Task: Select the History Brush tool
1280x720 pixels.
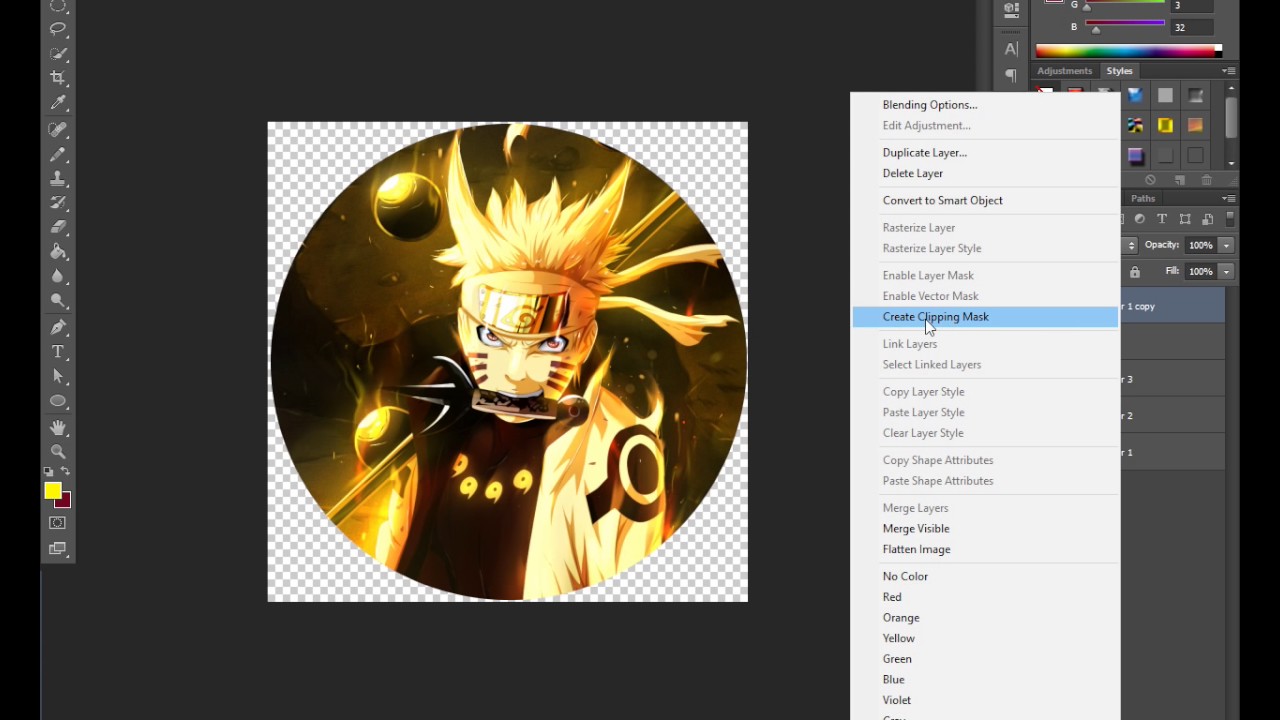Action: (58, 203)
